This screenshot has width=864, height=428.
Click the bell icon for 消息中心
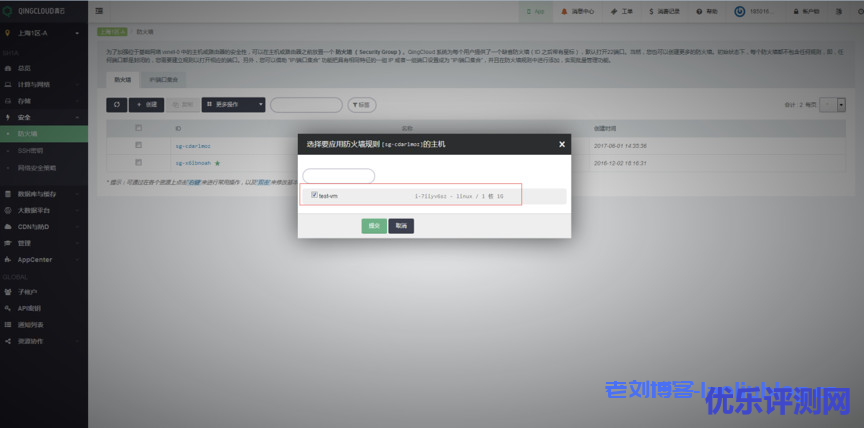point(564,12)
